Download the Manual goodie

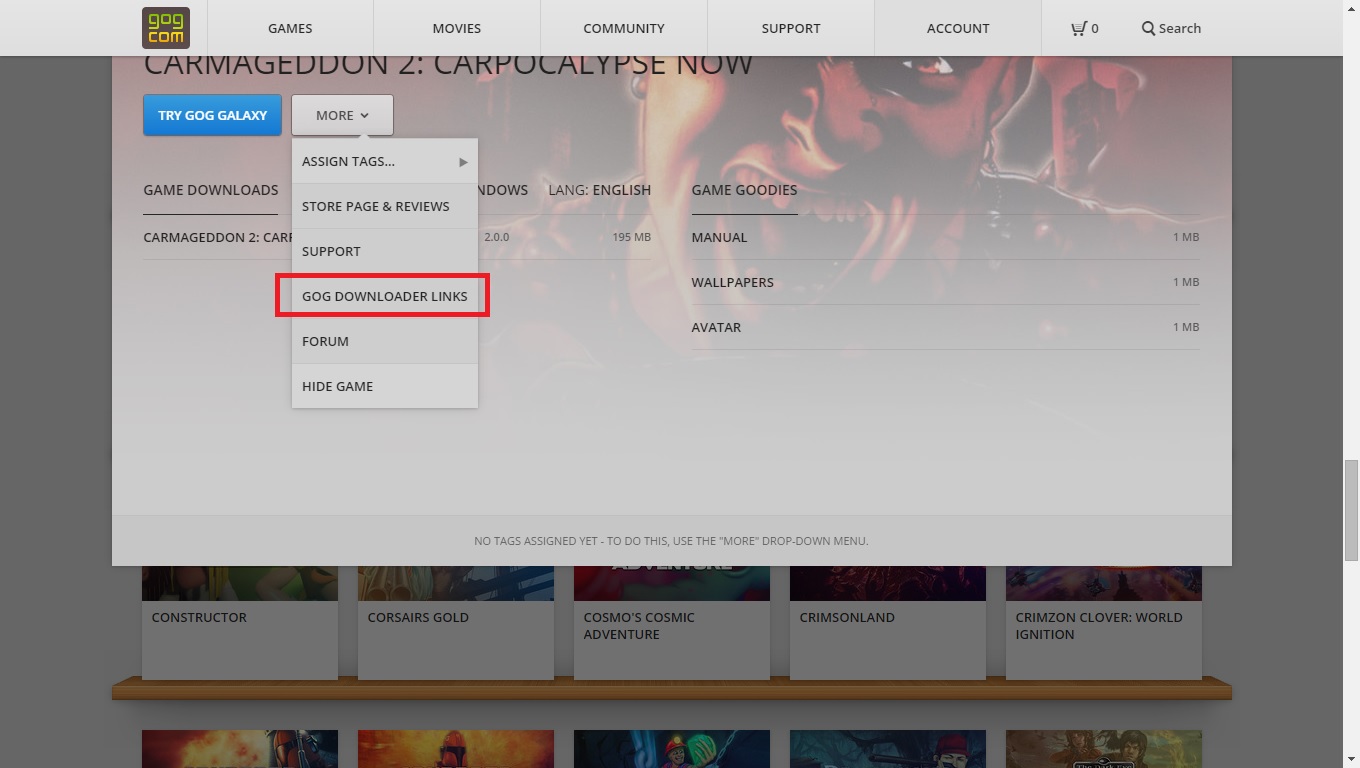[x=945, y=237]
